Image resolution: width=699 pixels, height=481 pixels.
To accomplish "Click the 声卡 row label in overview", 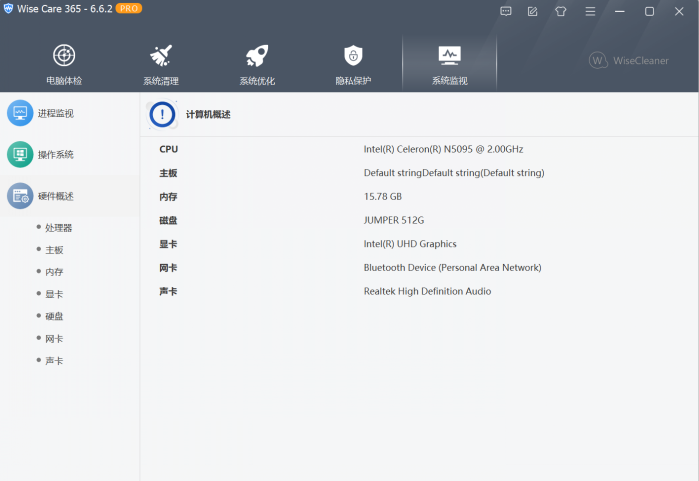I will coord(168,292).
